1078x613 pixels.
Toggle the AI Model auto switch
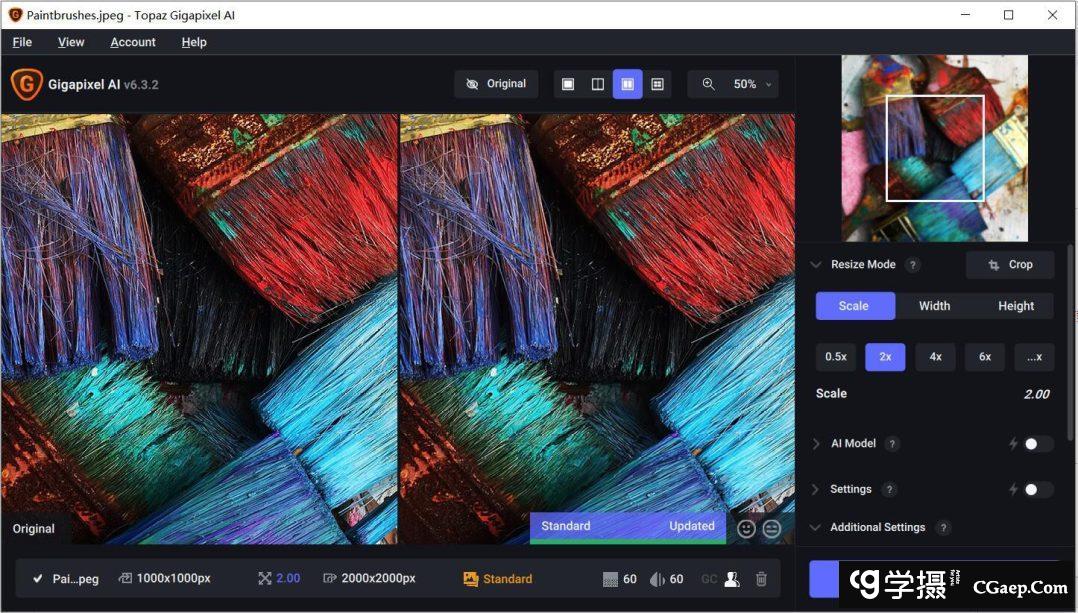tap(1037, 444)
